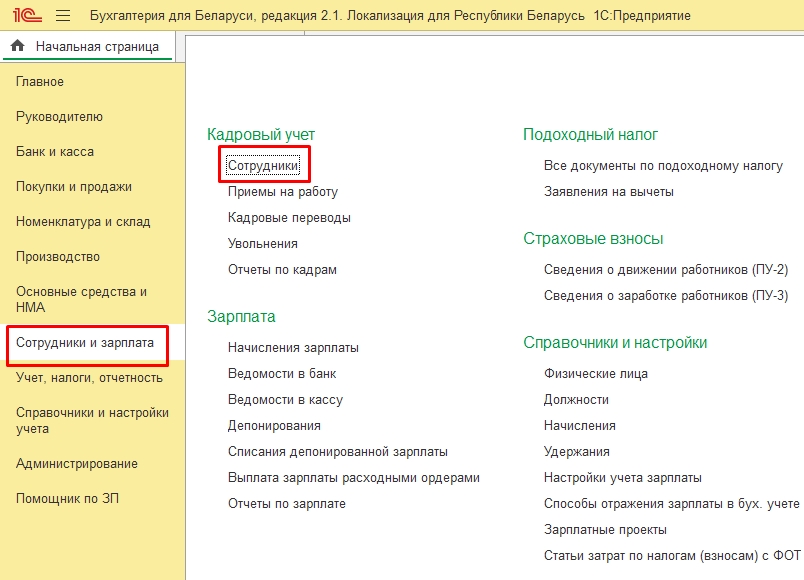Open Списания депонированной зарплаты link

[338, 452]
